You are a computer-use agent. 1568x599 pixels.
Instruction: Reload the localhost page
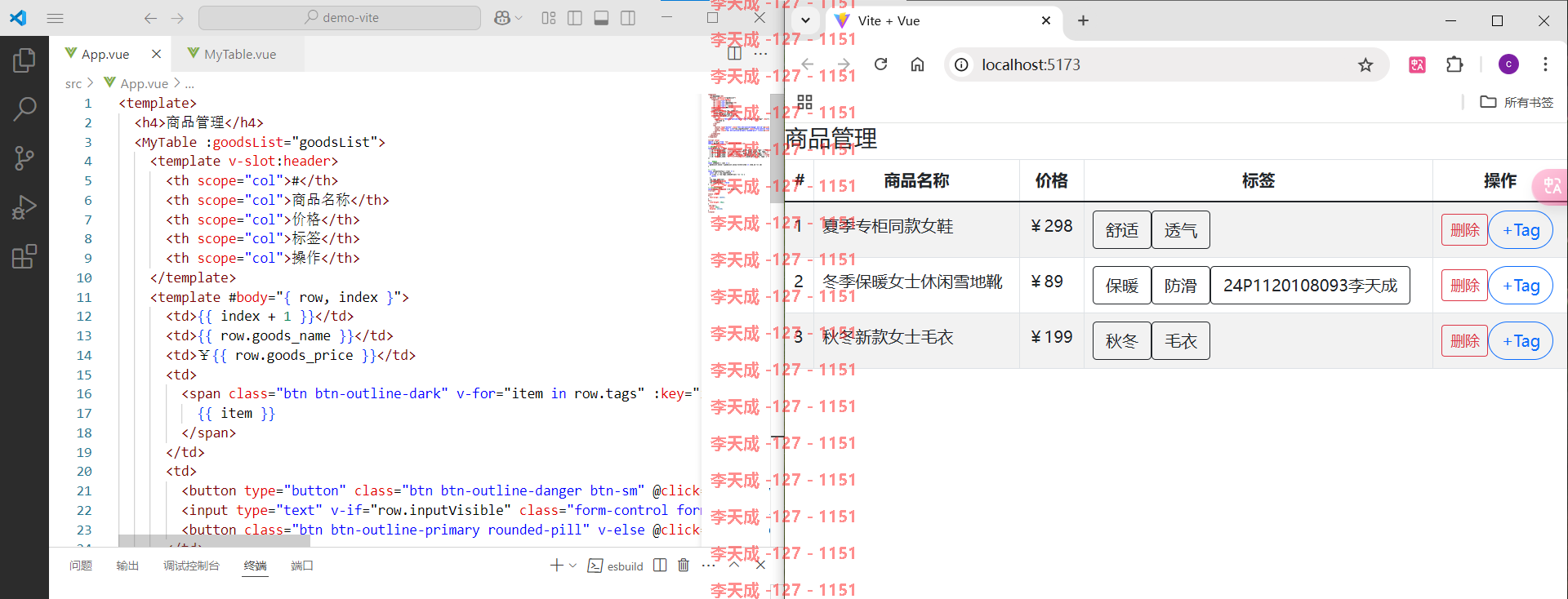(x=880, y=64)
